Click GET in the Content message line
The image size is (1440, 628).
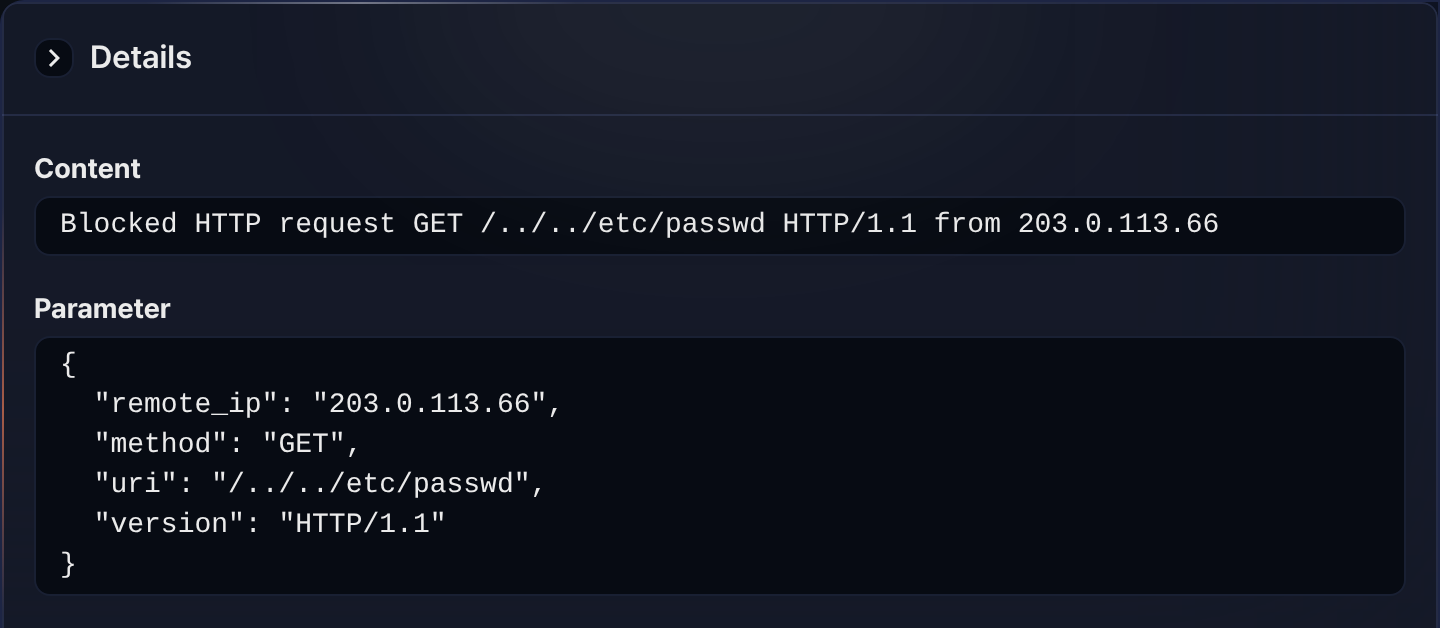[x=438, y=223]
